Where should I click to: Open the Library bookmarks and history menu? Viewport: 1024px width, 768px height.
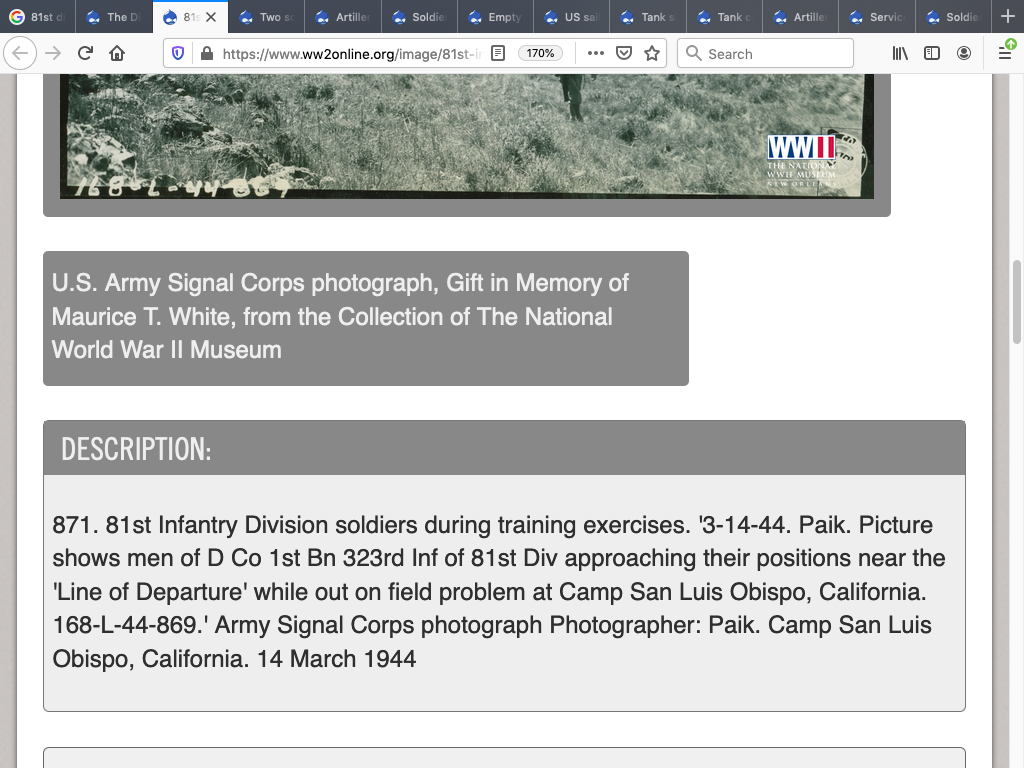tap(900, 53)
